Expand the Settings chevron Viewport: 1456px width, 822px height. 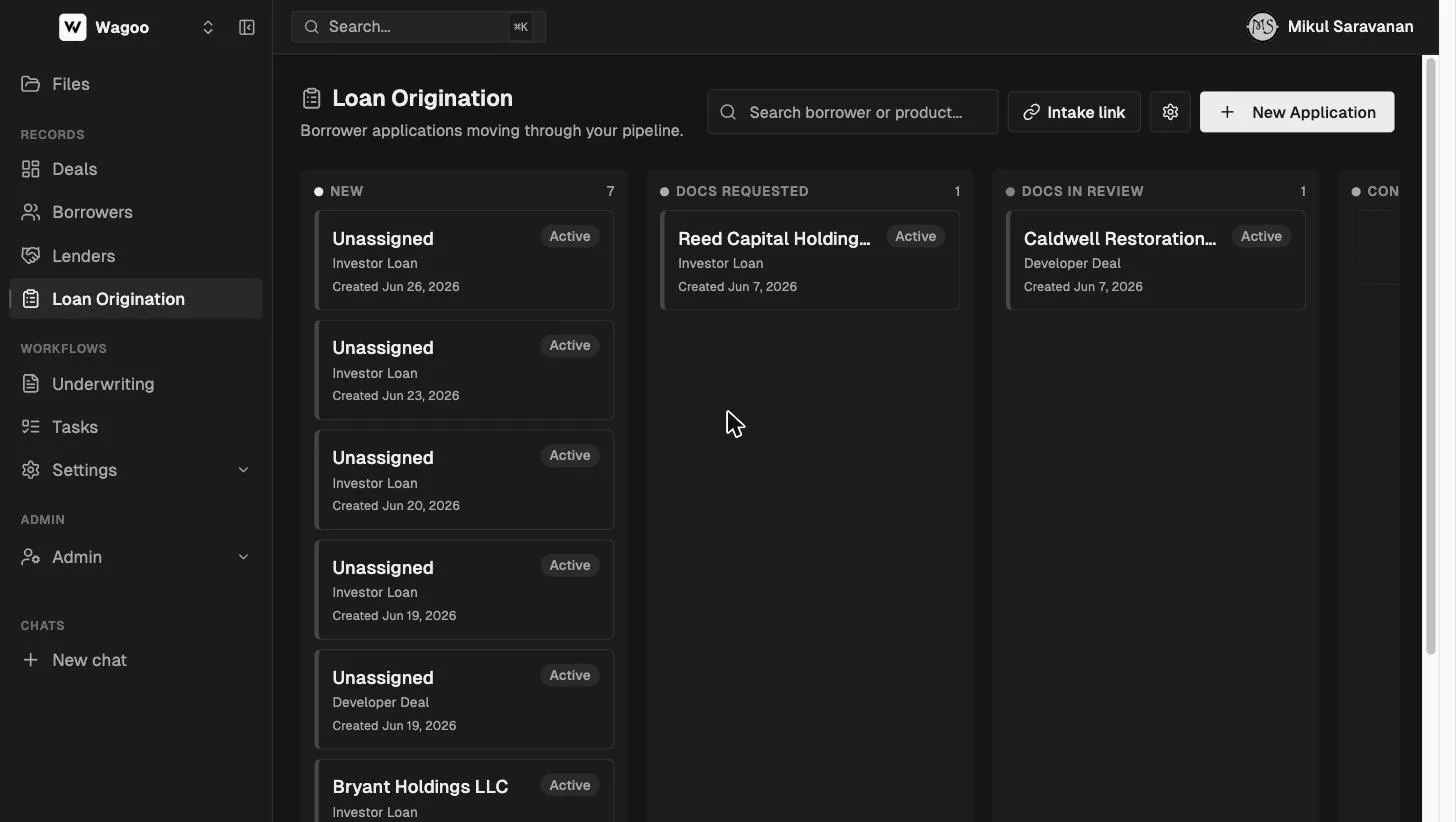click(x=243, y=470)
